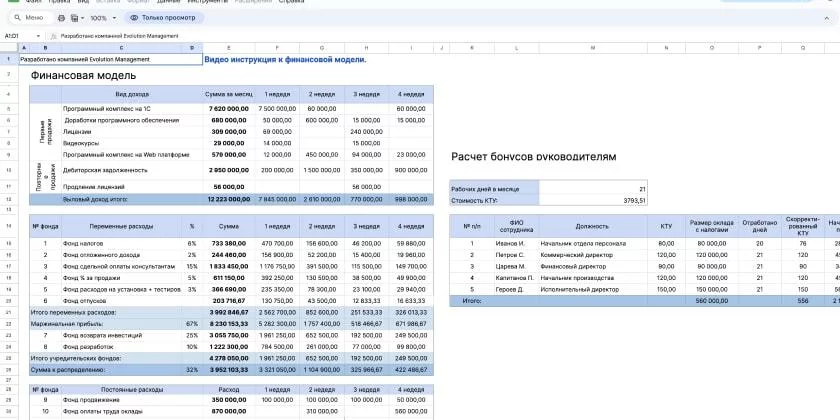Collapse the toolbar with chevron arrow
The image size is (840, 420).
[x=826, y=18]
